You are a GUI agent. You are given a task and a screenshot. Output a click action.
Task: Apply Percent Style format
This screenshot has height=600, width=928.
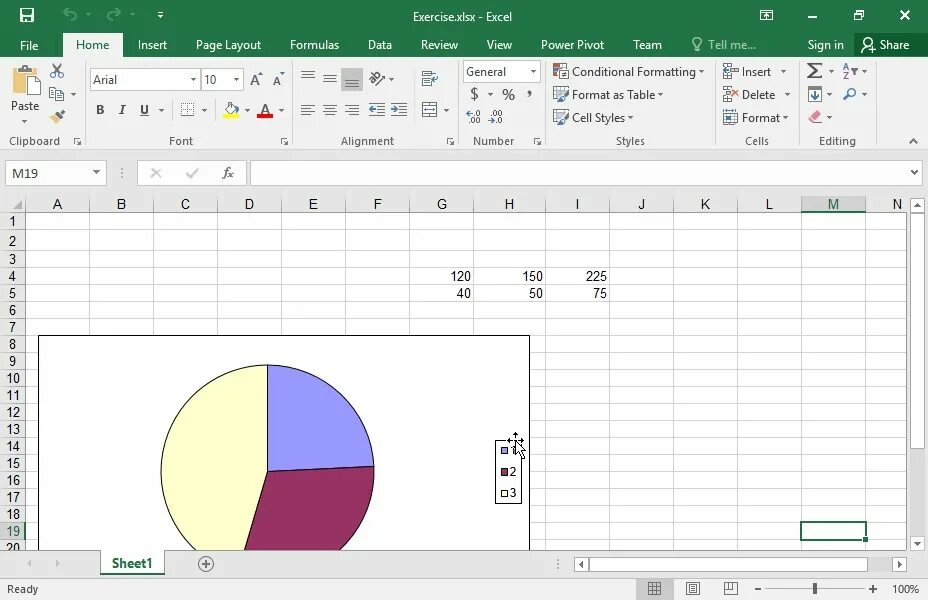tap(508, 94)
